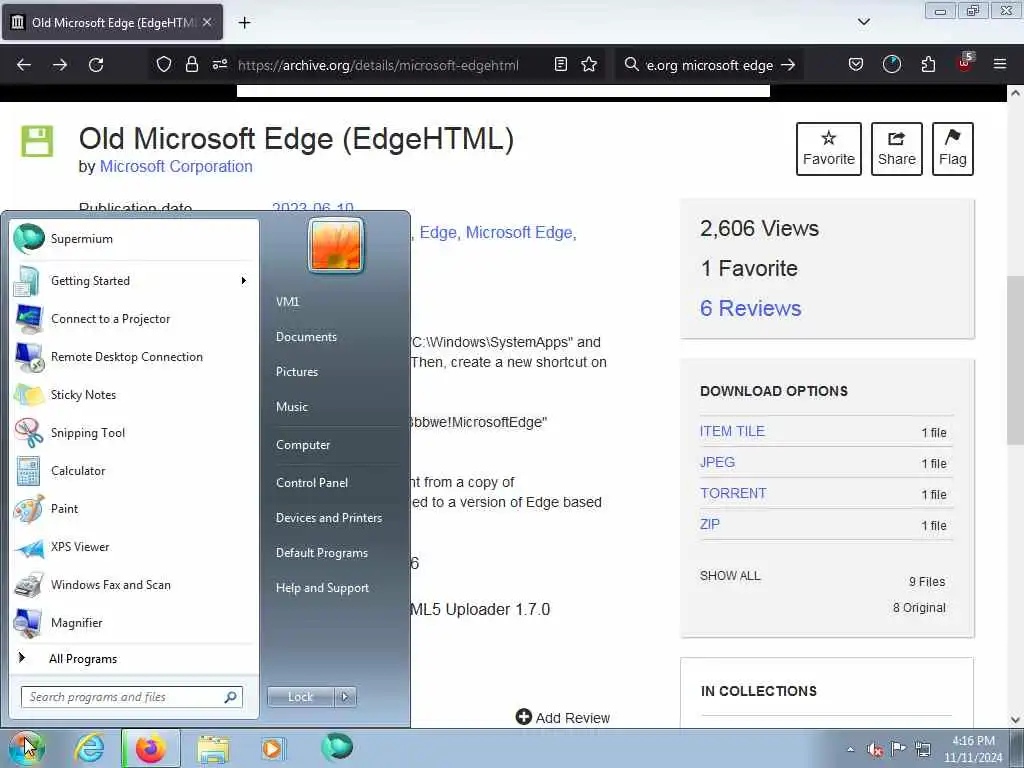Launch Sticky Notes
The height and width of the screenshot is (768, 1024).
click(134, 394)
